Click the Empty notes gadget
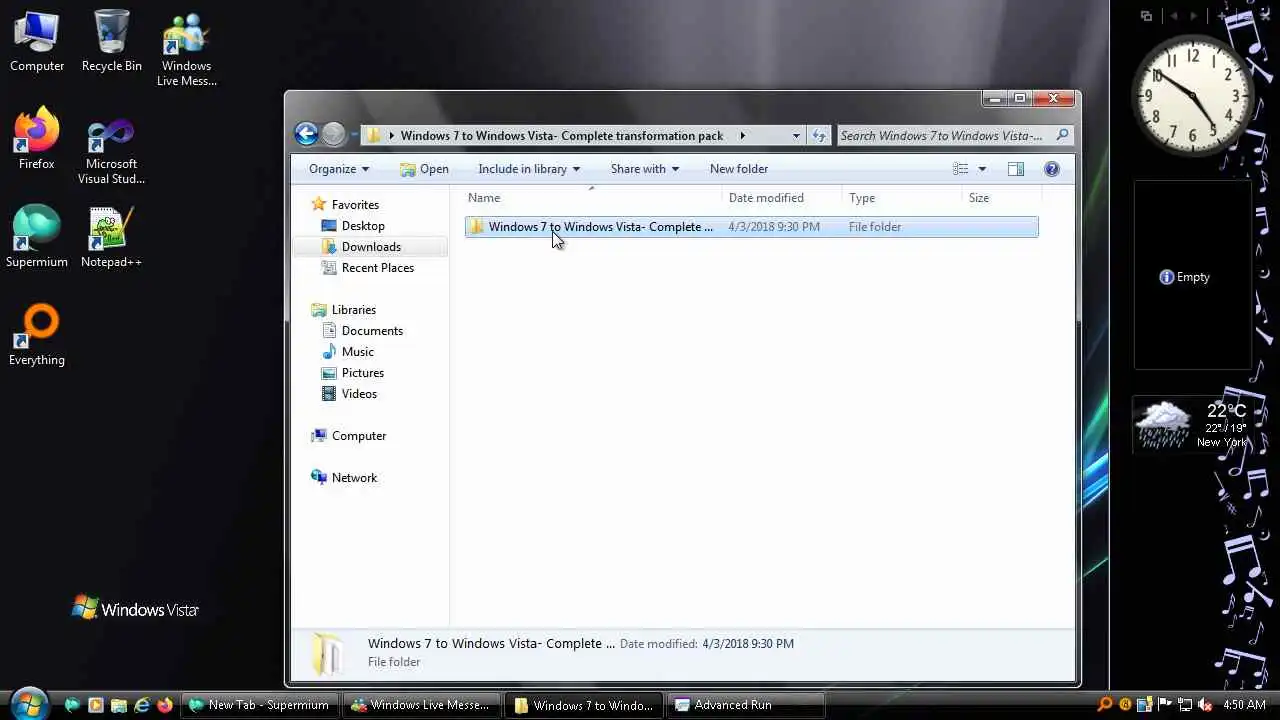 (1192, 276)
